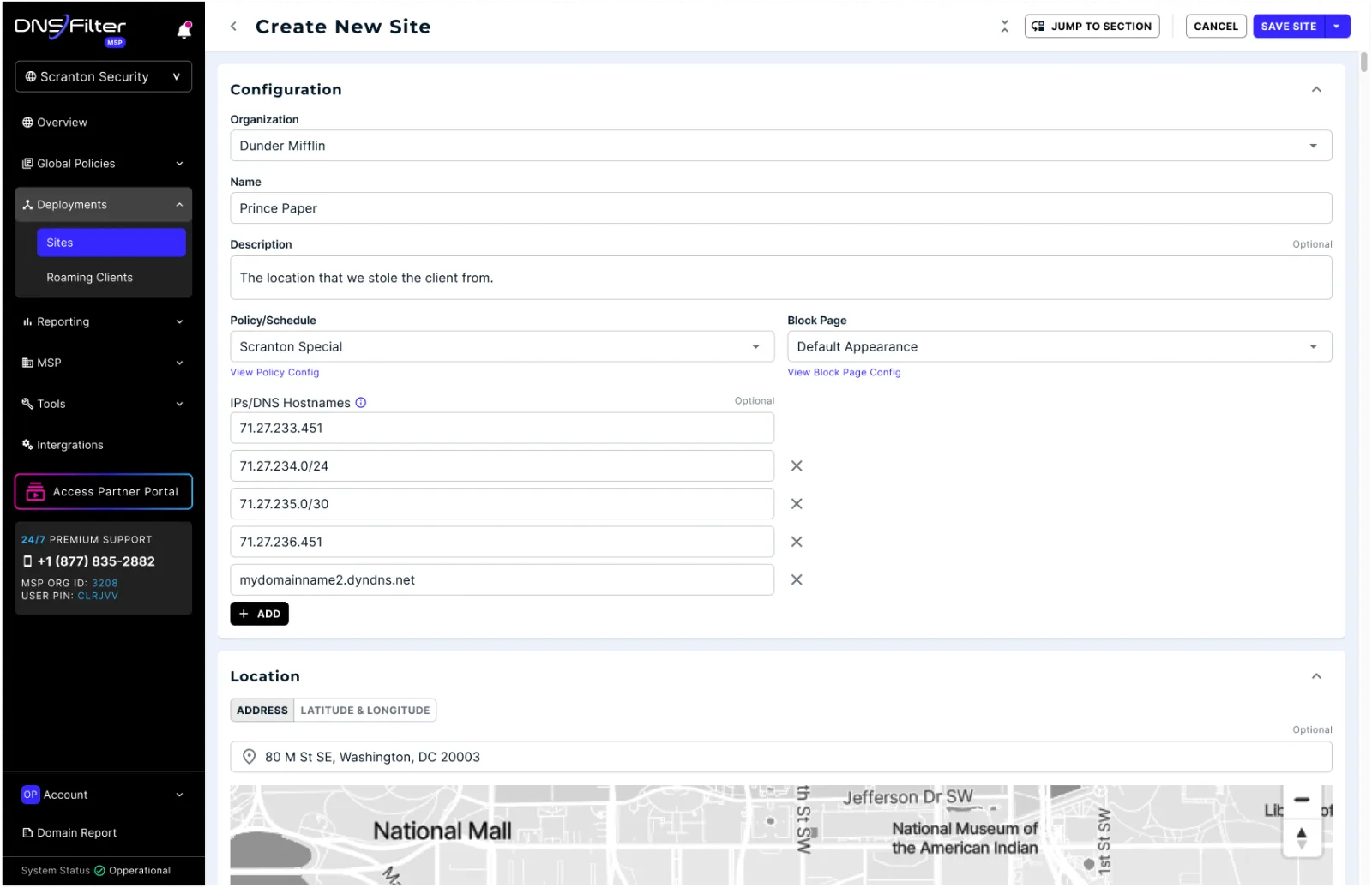
Task: Click the map compass control
Action: pyautogui.click(x=1302, y=837)
